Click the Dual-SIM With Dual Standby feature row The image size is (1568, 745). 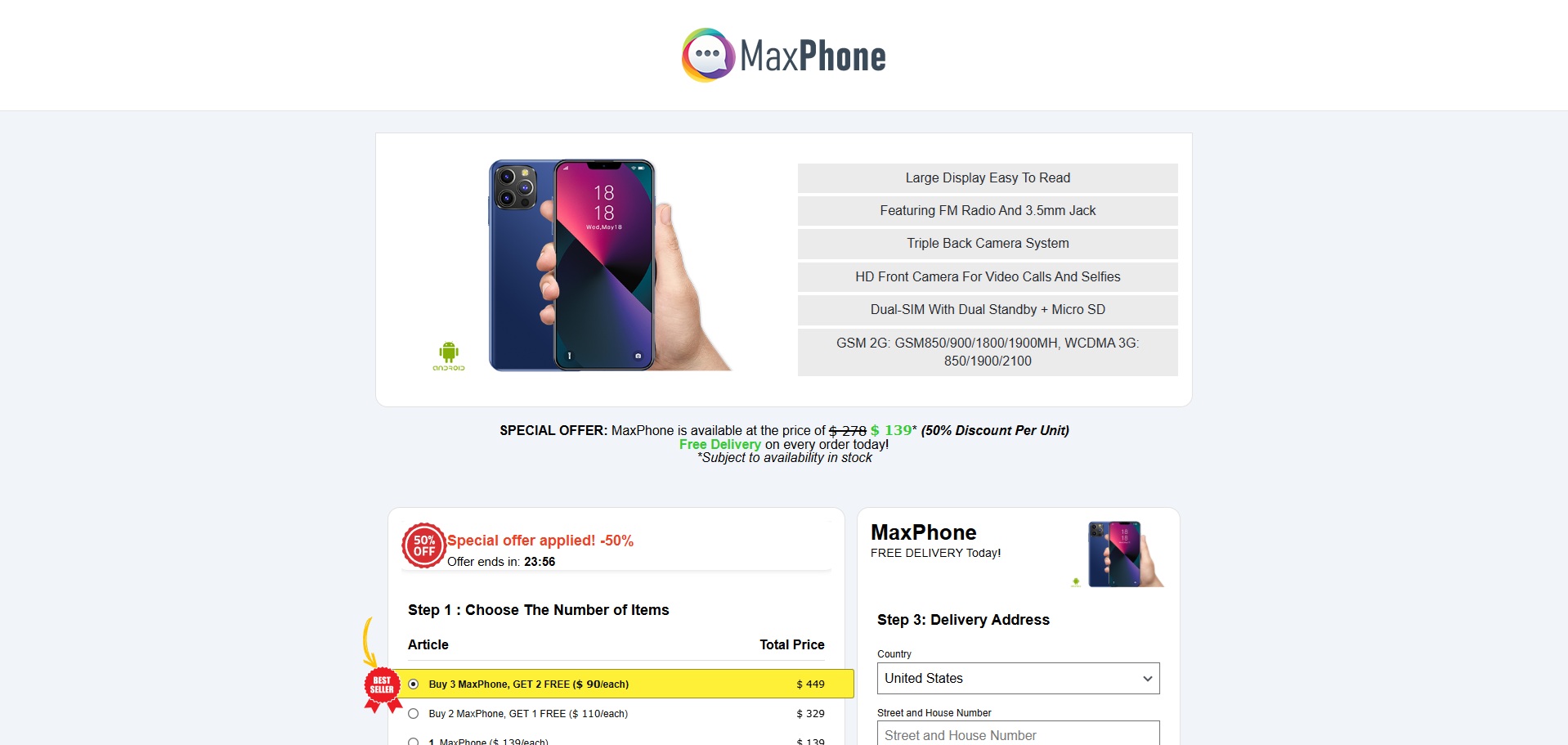[988, 310]
